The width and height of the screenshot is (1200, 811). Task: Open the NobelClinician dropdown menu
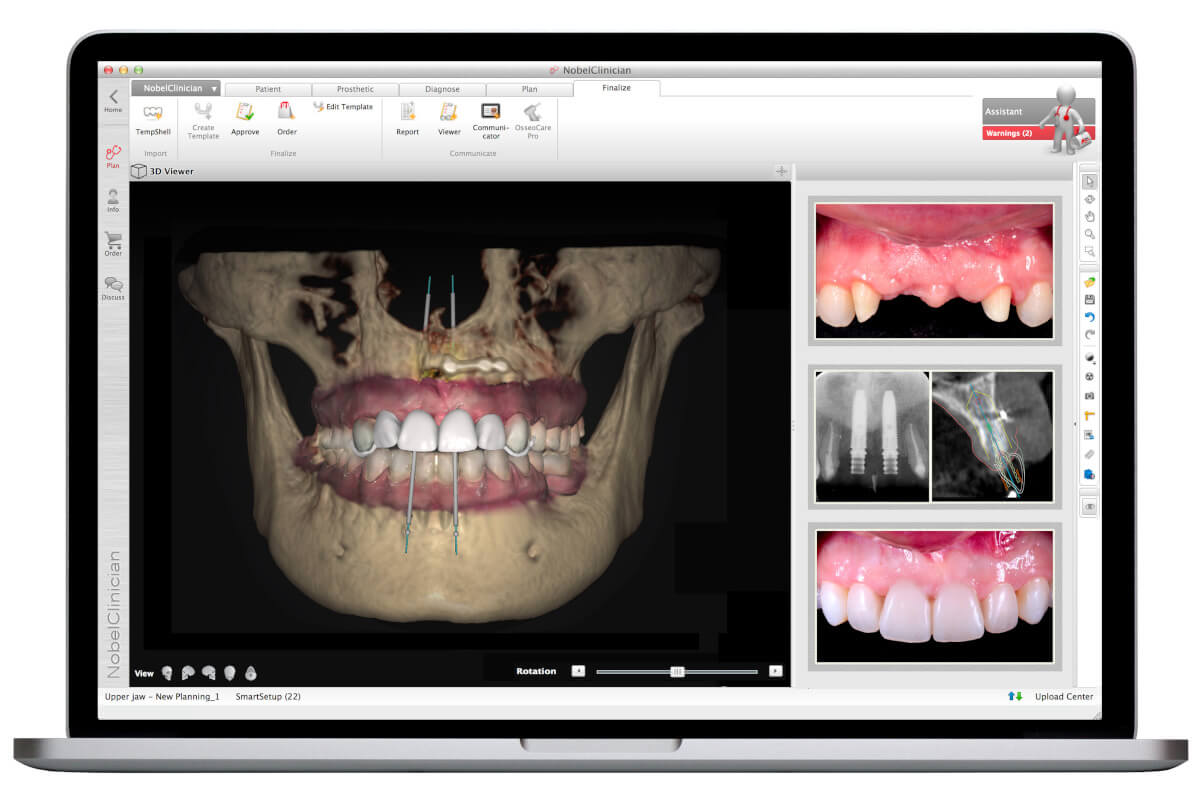(x=175, y=88)
